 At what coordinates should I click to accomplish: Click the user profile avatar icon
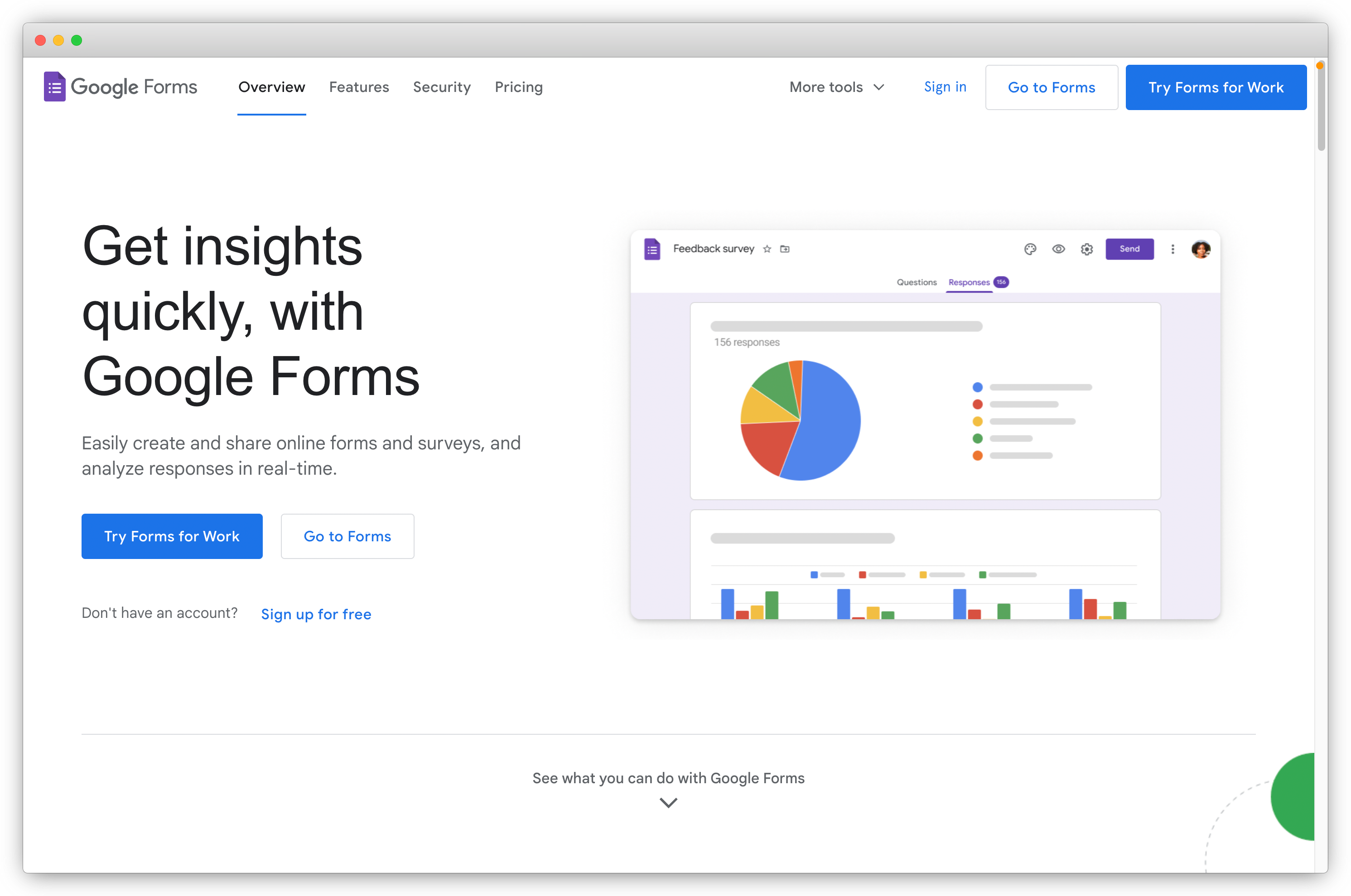click(x=1201, y=249)
